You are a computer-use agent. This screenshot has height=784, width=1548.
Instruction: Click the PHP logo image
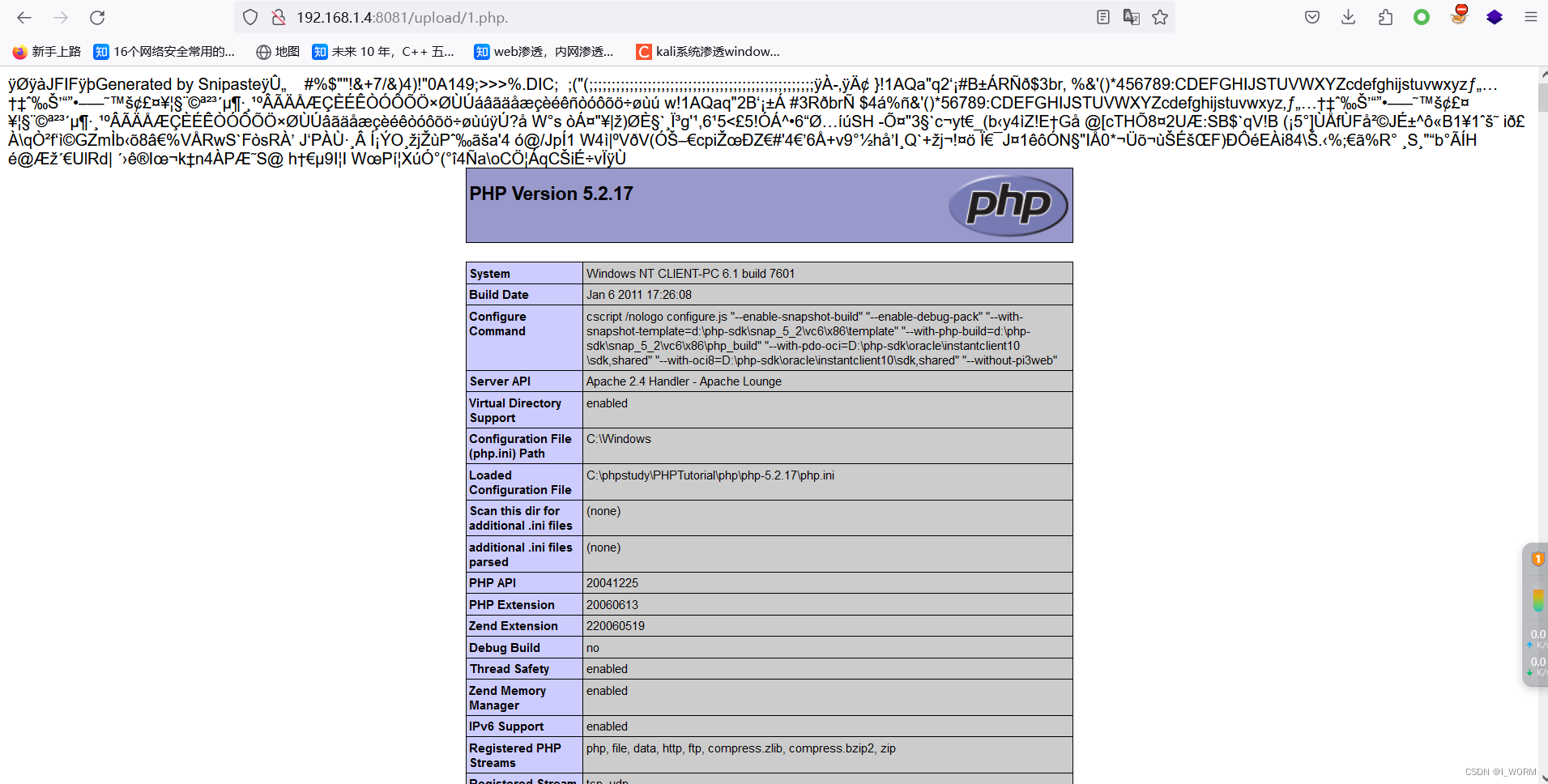point(1009,206)
